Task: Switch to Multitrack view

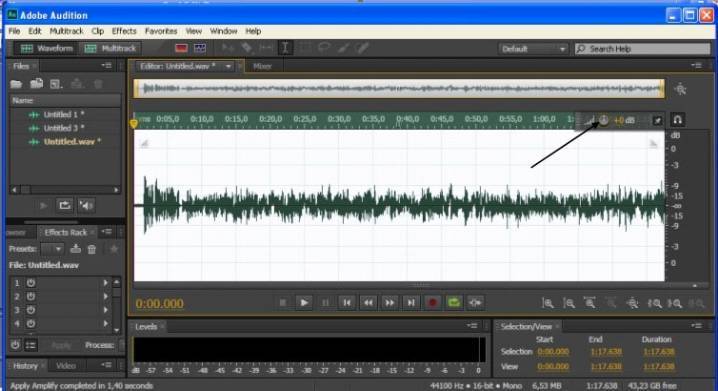Action: click(110, 48)
